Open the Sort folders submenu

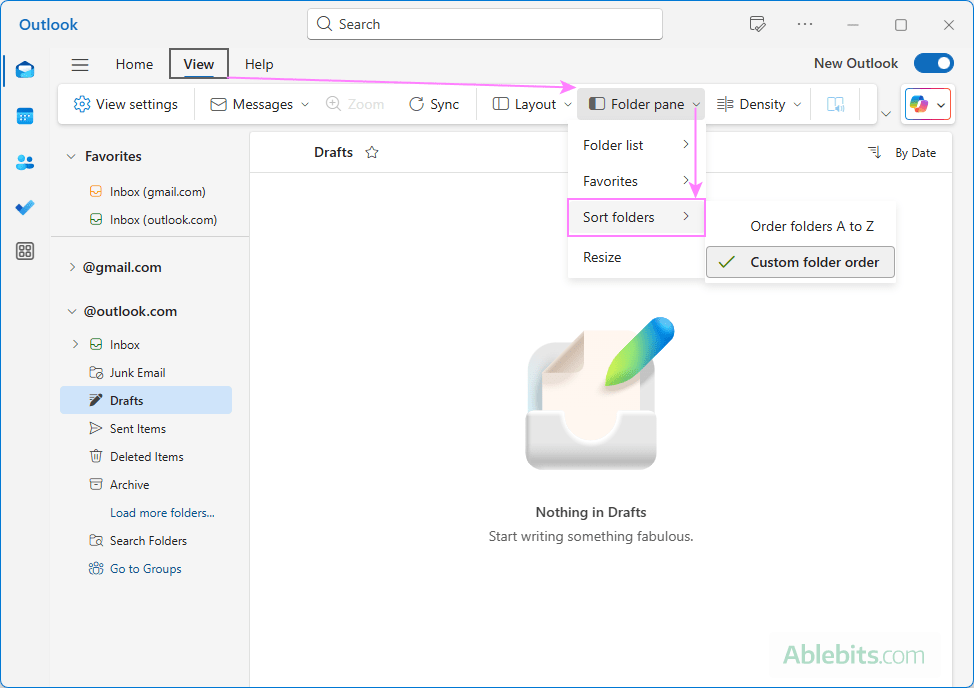pos(636,217)
